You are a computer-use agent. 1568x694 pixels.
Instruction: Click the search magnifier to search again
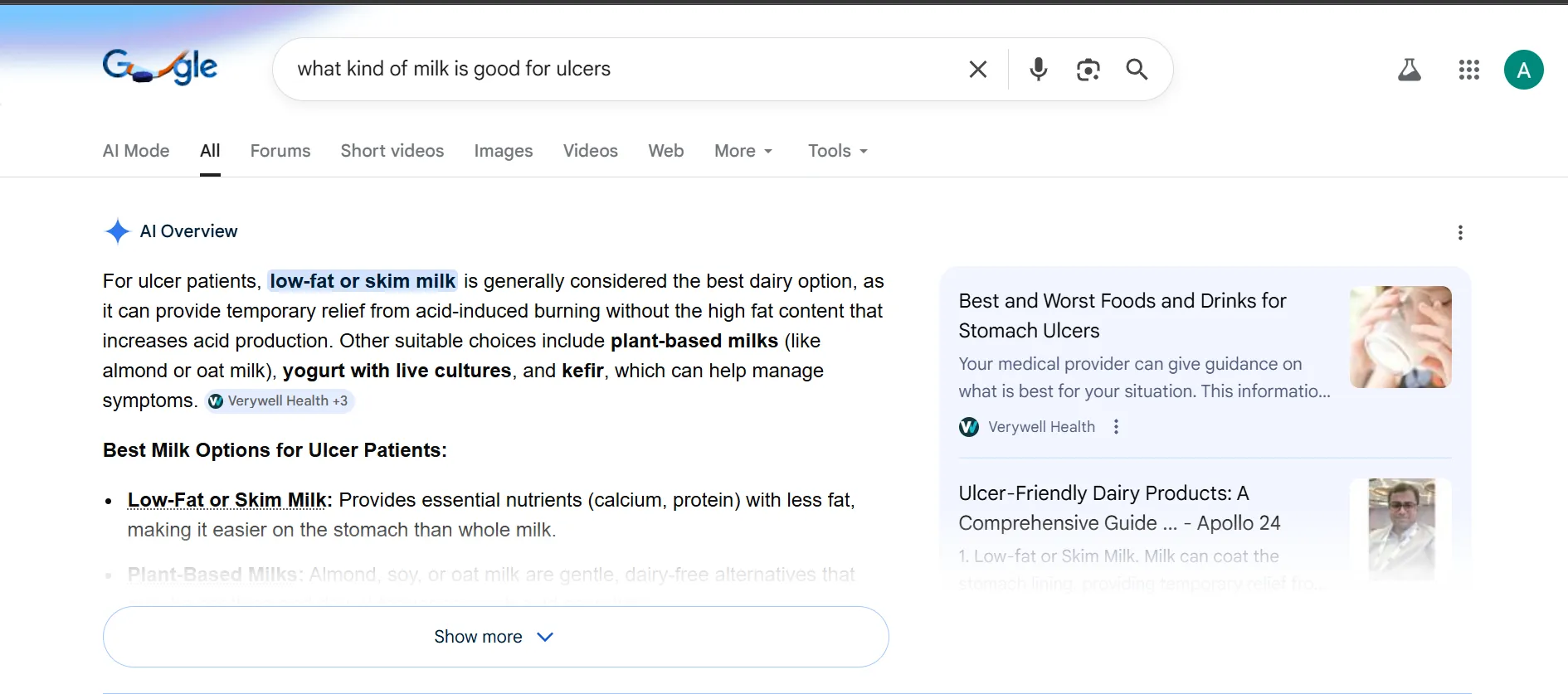coord(1137,69)
